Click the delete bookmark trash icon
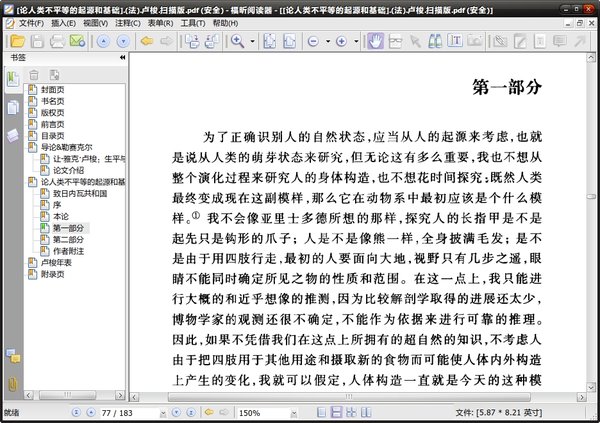The image size is (600, 423). pos(32,74)
